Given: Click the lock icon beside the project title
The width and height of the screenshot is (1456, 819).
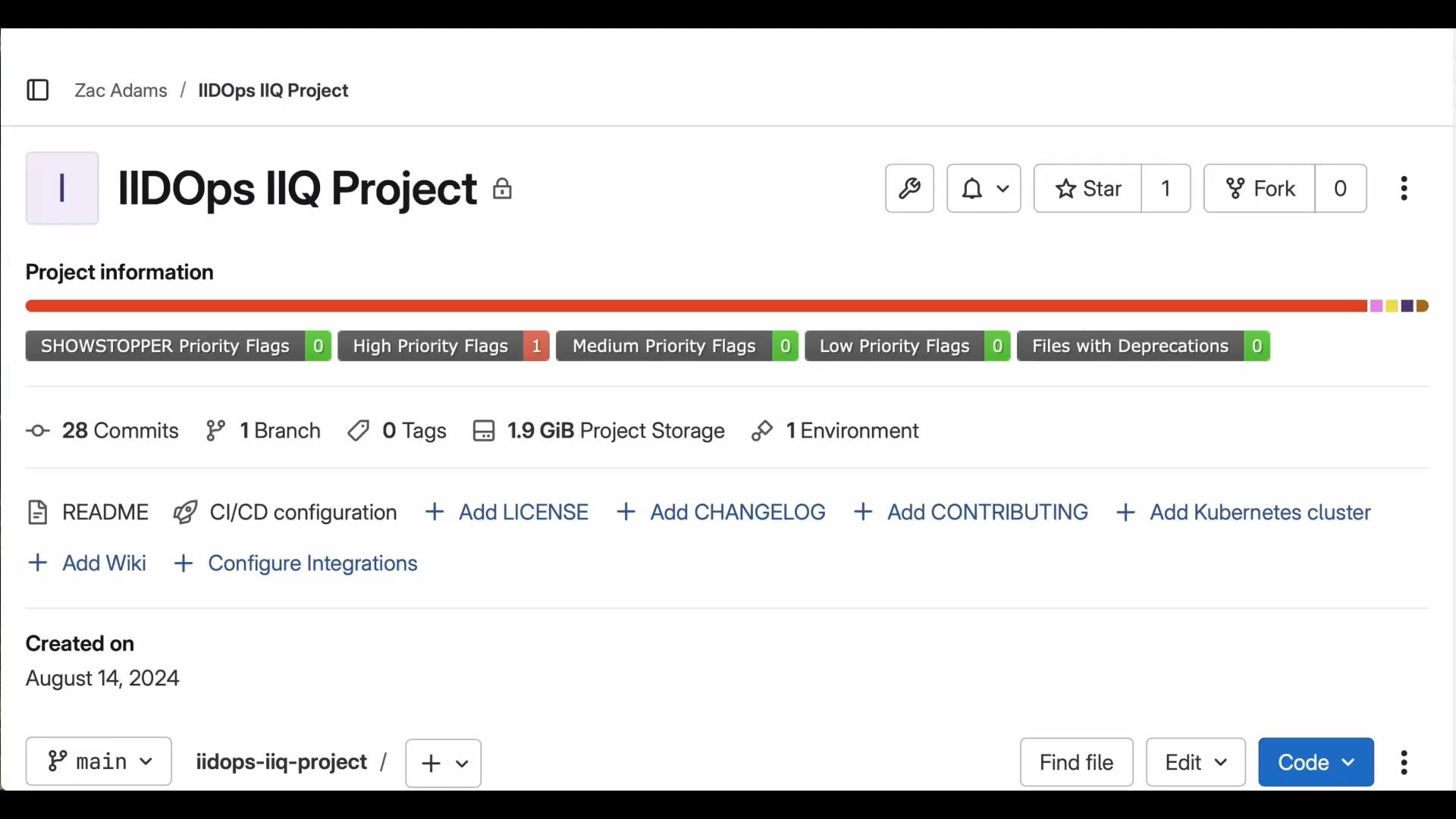Looking at the screenshot, I should 503,189.
